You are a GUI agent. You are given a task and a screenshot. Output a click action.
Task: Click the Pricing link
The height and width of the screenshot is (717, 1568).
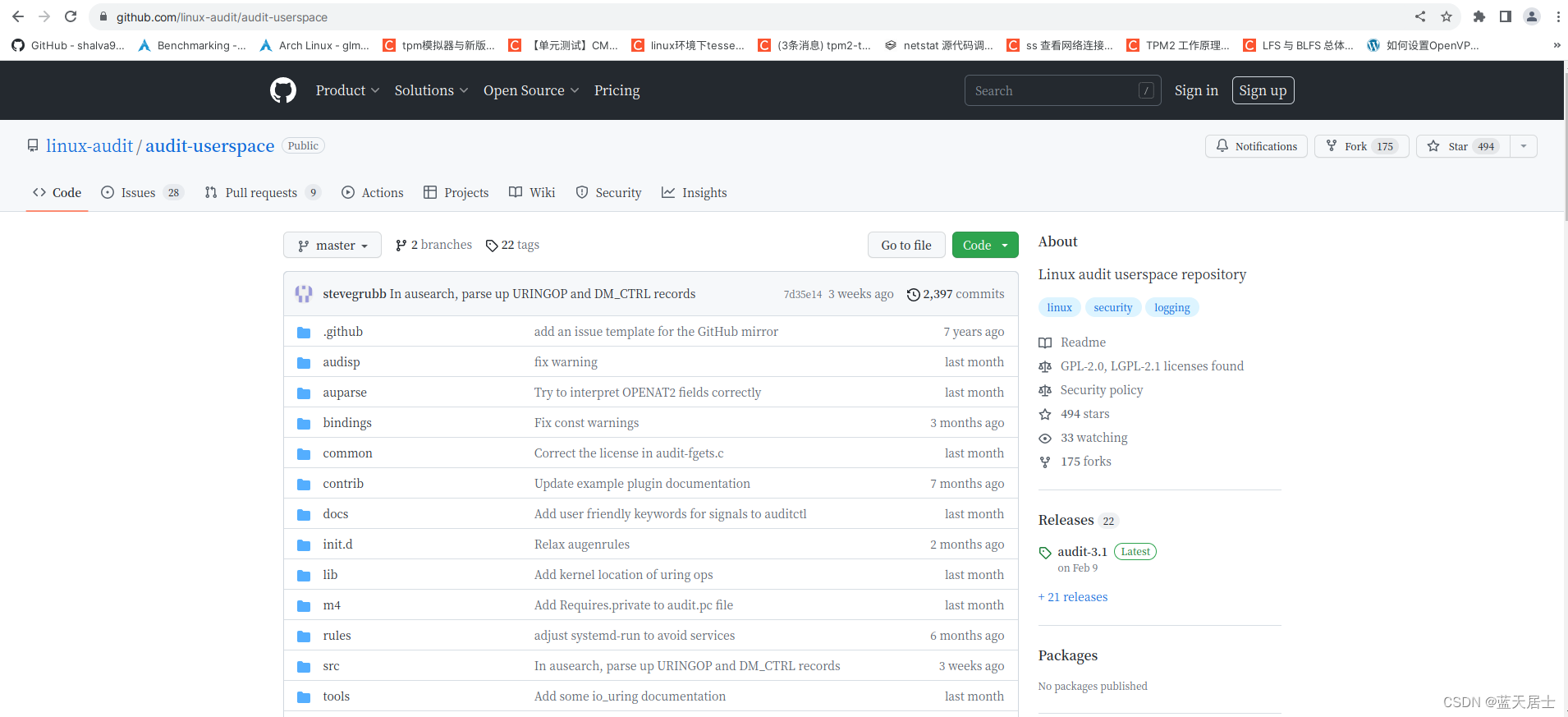pyautogui.click(x=617, y=90)
